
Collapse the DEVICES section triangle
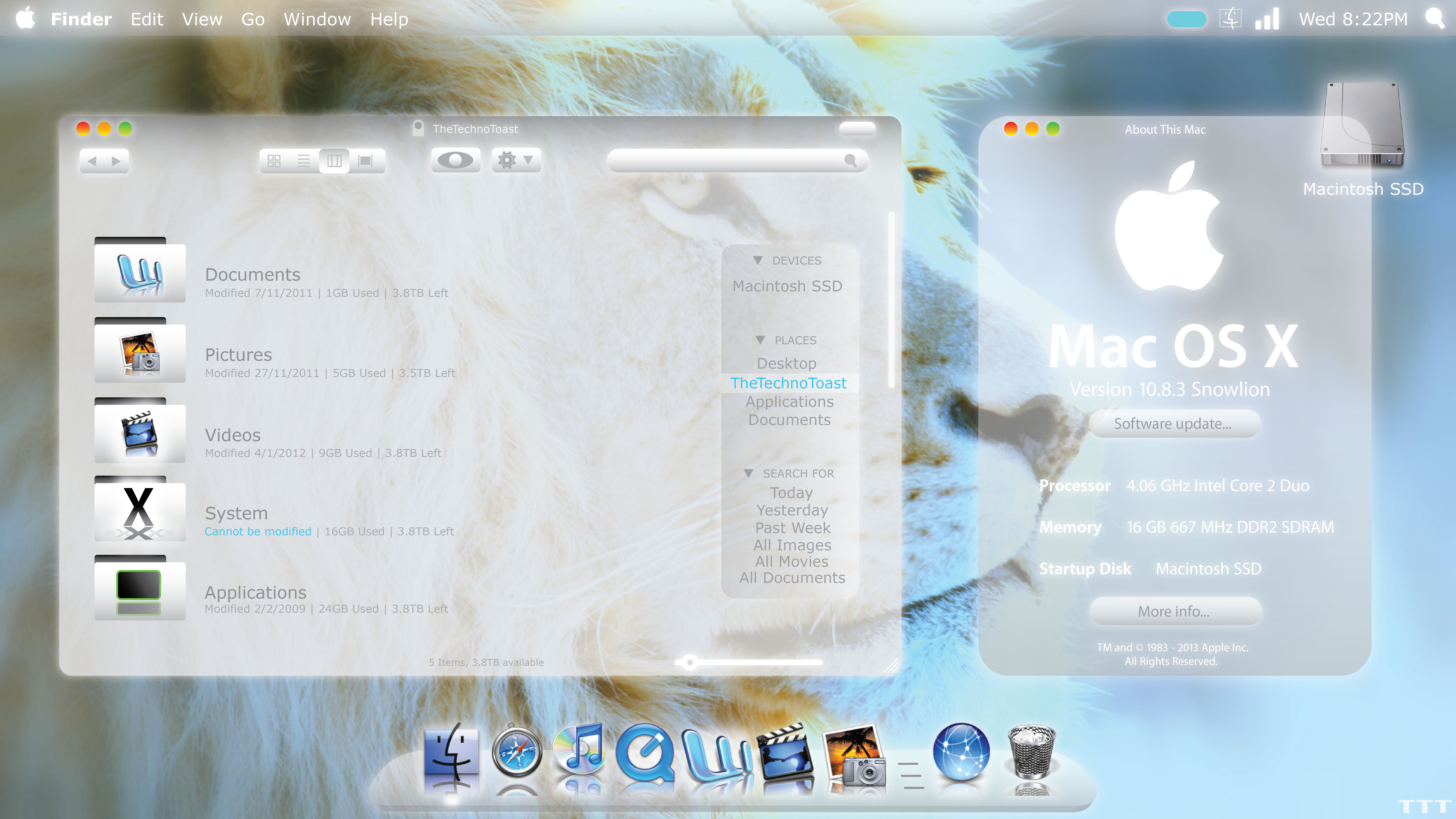coord(758,261)
